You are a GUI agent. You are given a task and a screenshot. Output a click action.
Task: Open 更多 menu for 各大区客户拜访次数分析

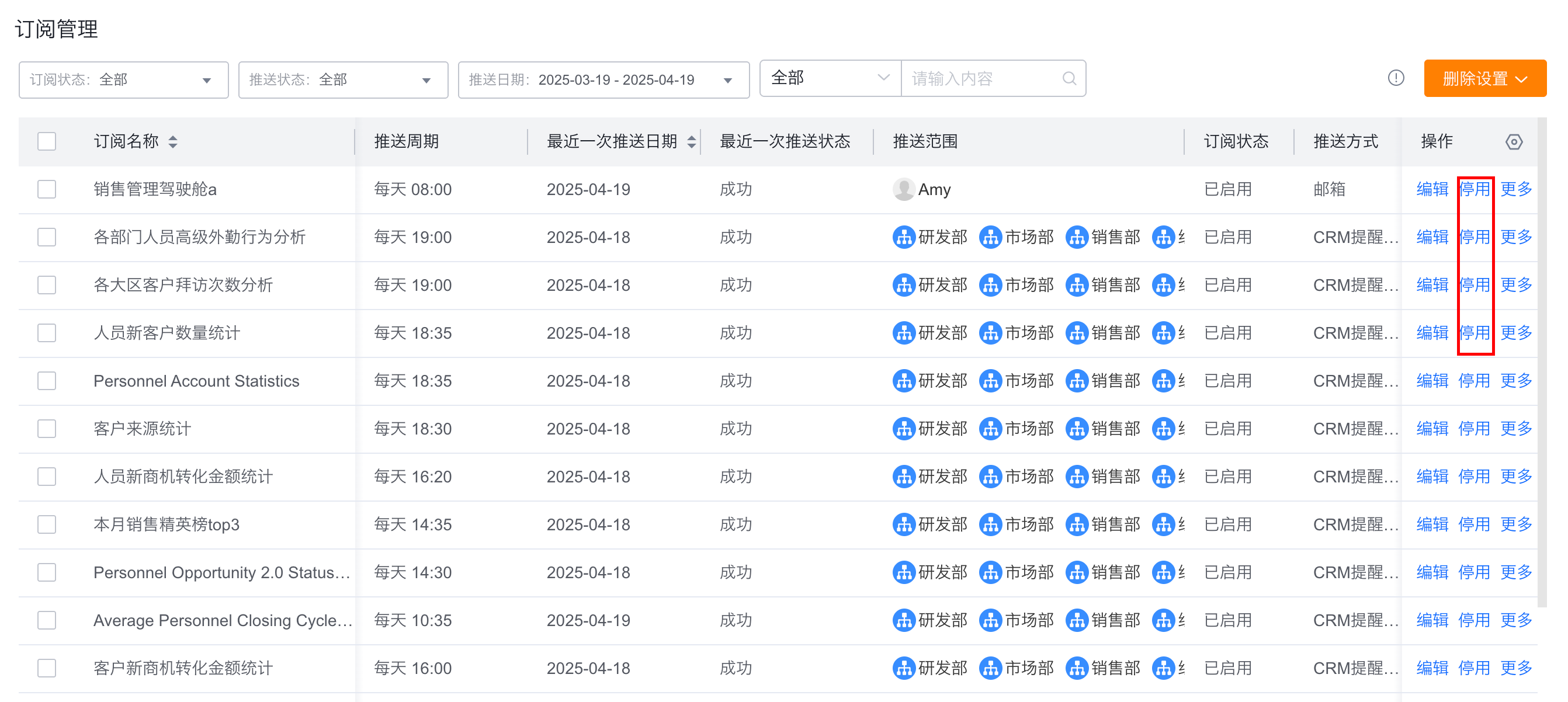(x=1515, y=284)
